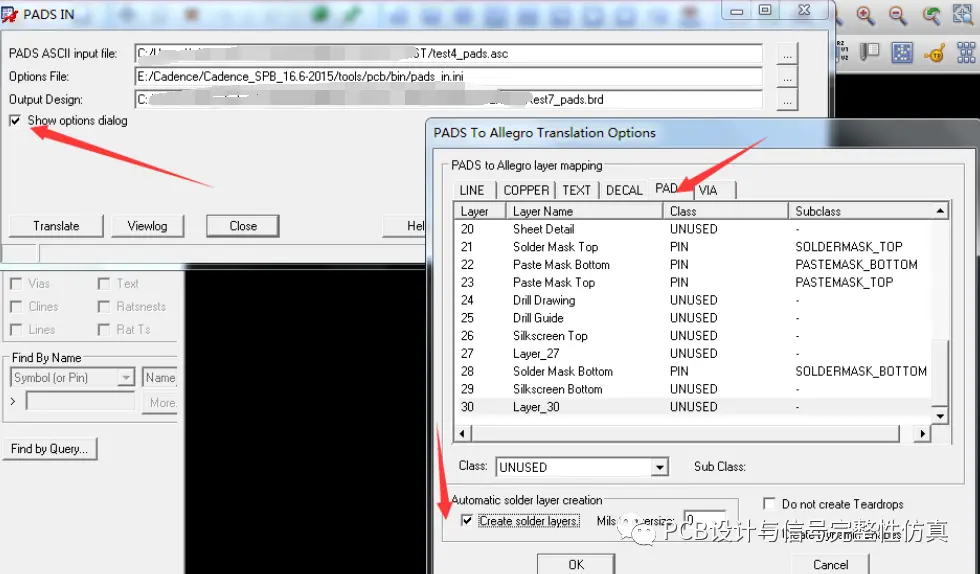Click the oversize value input field
Viewport: 980px width, 574px height.
point(705,520)
